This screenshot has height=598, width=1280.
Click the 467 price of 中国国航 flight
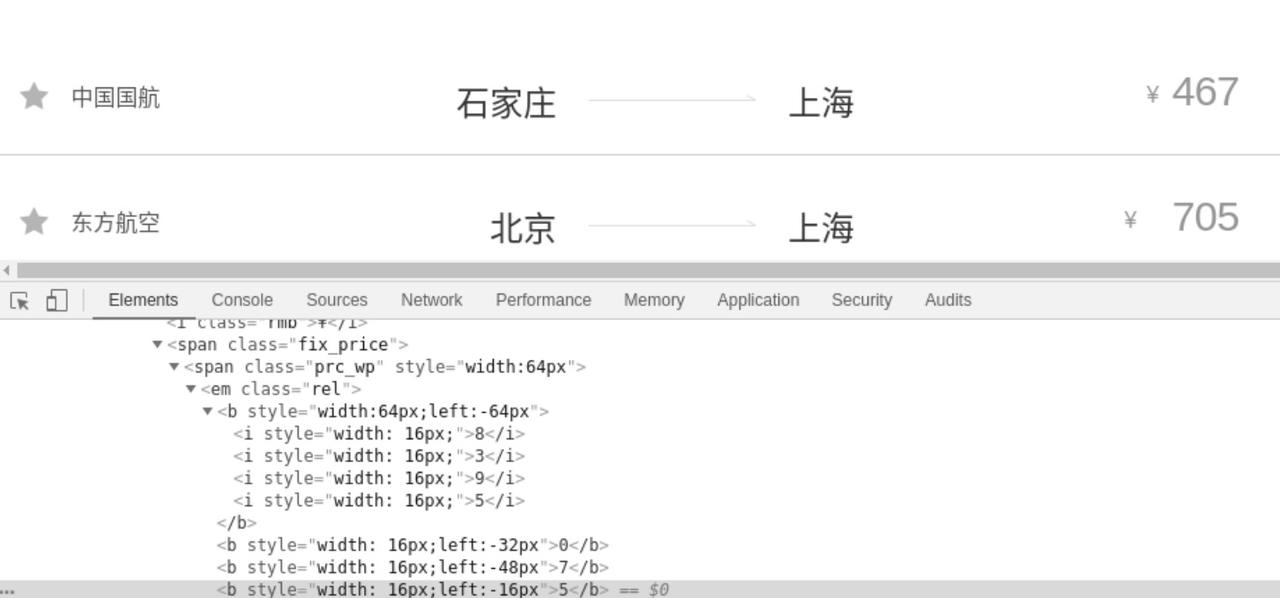[x=1204, y=92]
